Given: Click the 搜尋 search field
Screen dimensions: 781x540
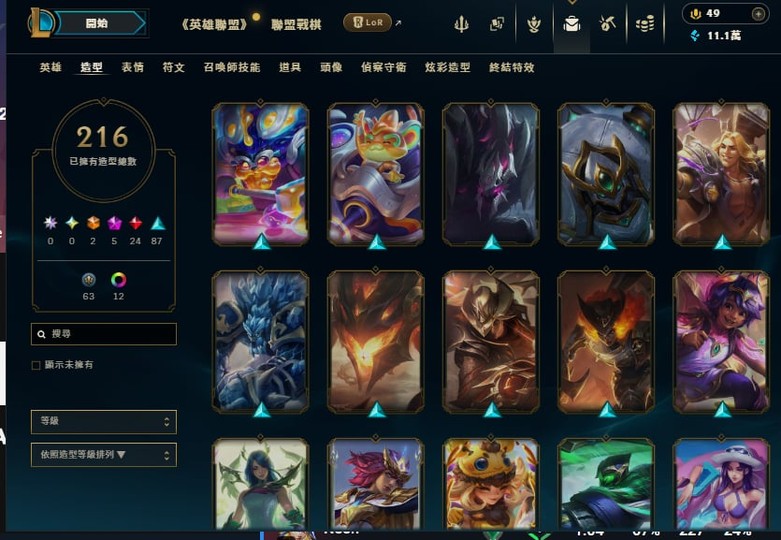Looking at the screenshot, I should tap(104, 334).
